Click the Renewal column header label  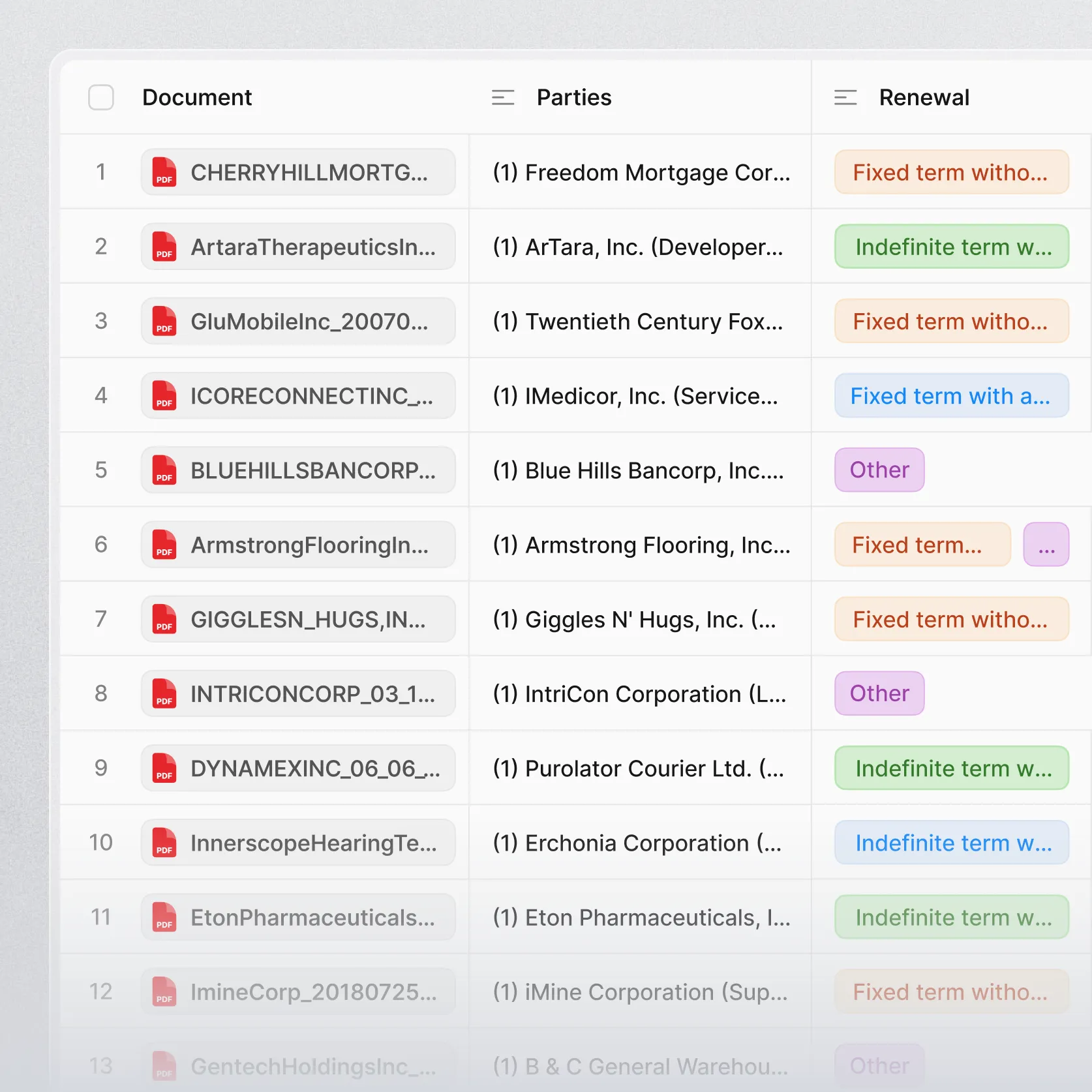tap(924, 97)
